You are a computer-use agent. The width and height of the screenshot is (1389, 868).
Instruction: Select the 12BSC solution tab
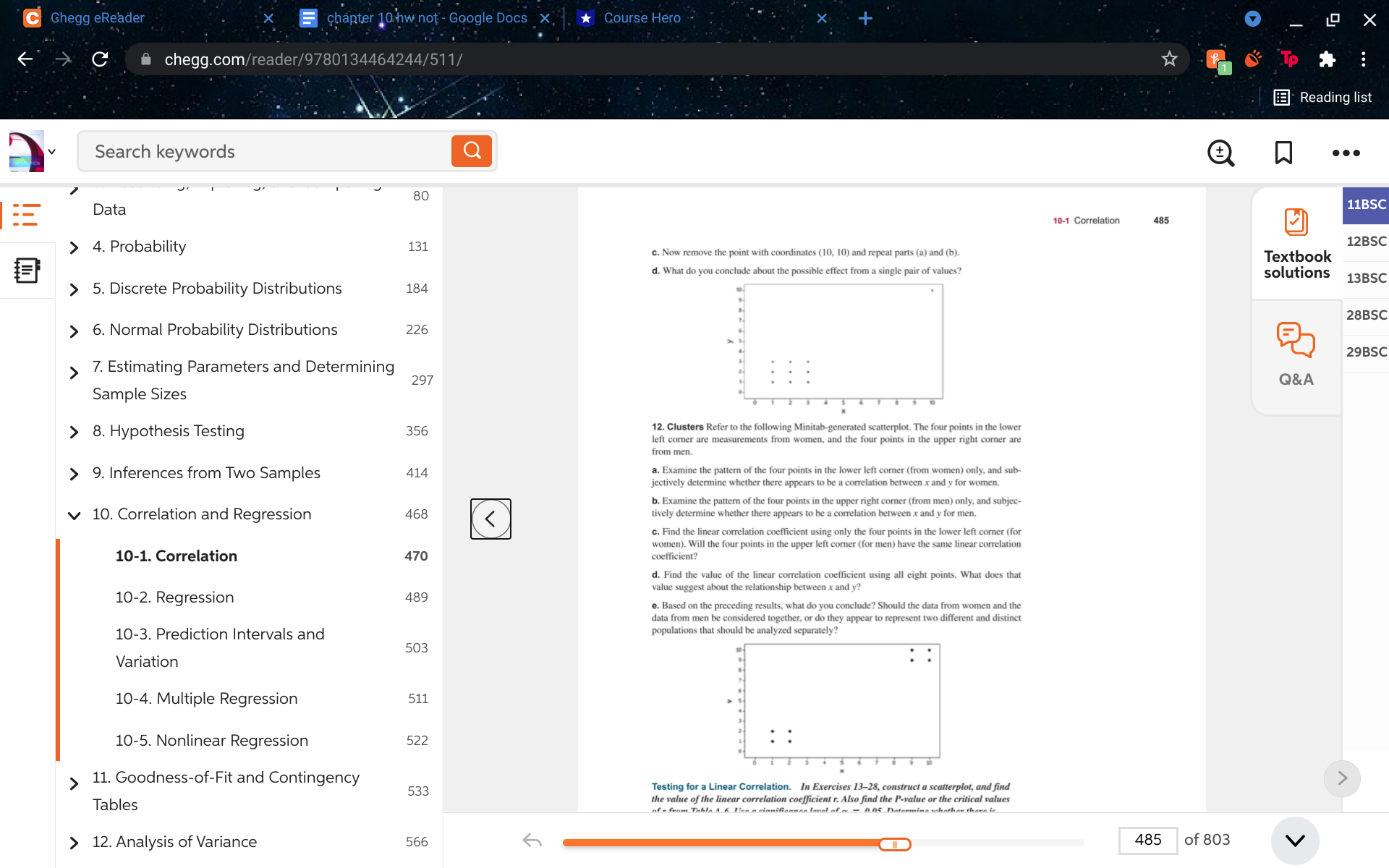(1366, 241)
